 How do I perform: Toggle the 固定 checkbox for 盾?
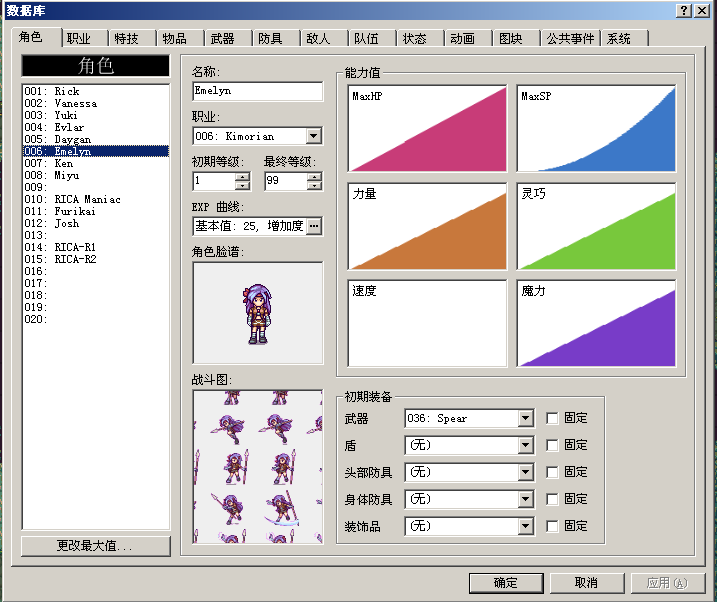tap(552, 445)
